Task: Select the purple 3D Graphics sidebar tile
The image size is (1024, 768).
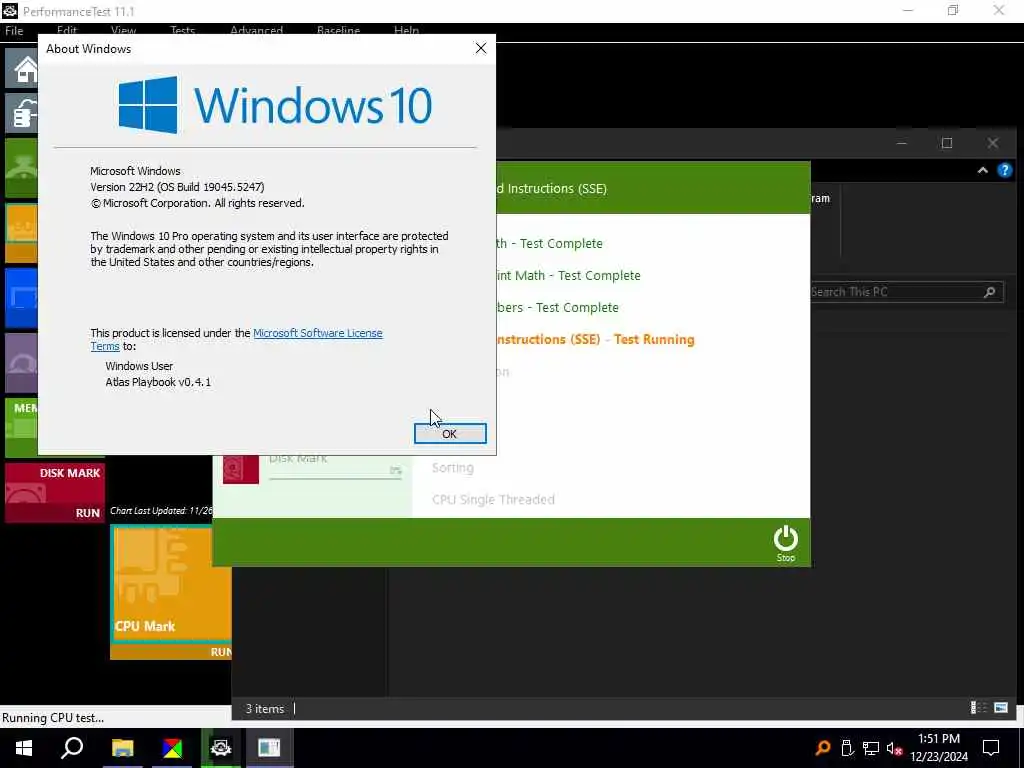Action: [x=22, y=363]
